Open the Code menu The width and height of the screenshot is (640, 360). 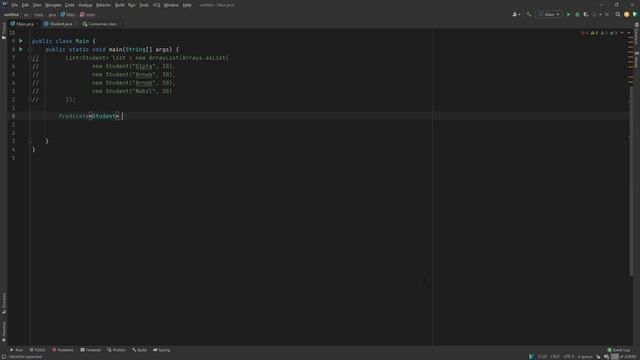point(70,5)
